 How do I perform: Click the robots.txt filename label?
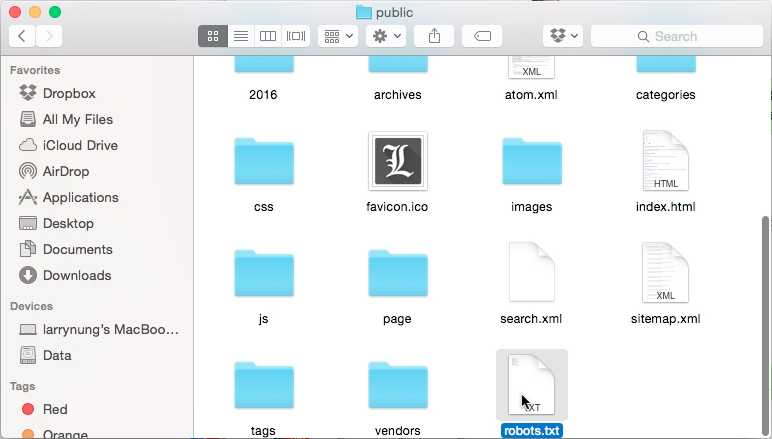pyautogui.click(x=532, y=431)
